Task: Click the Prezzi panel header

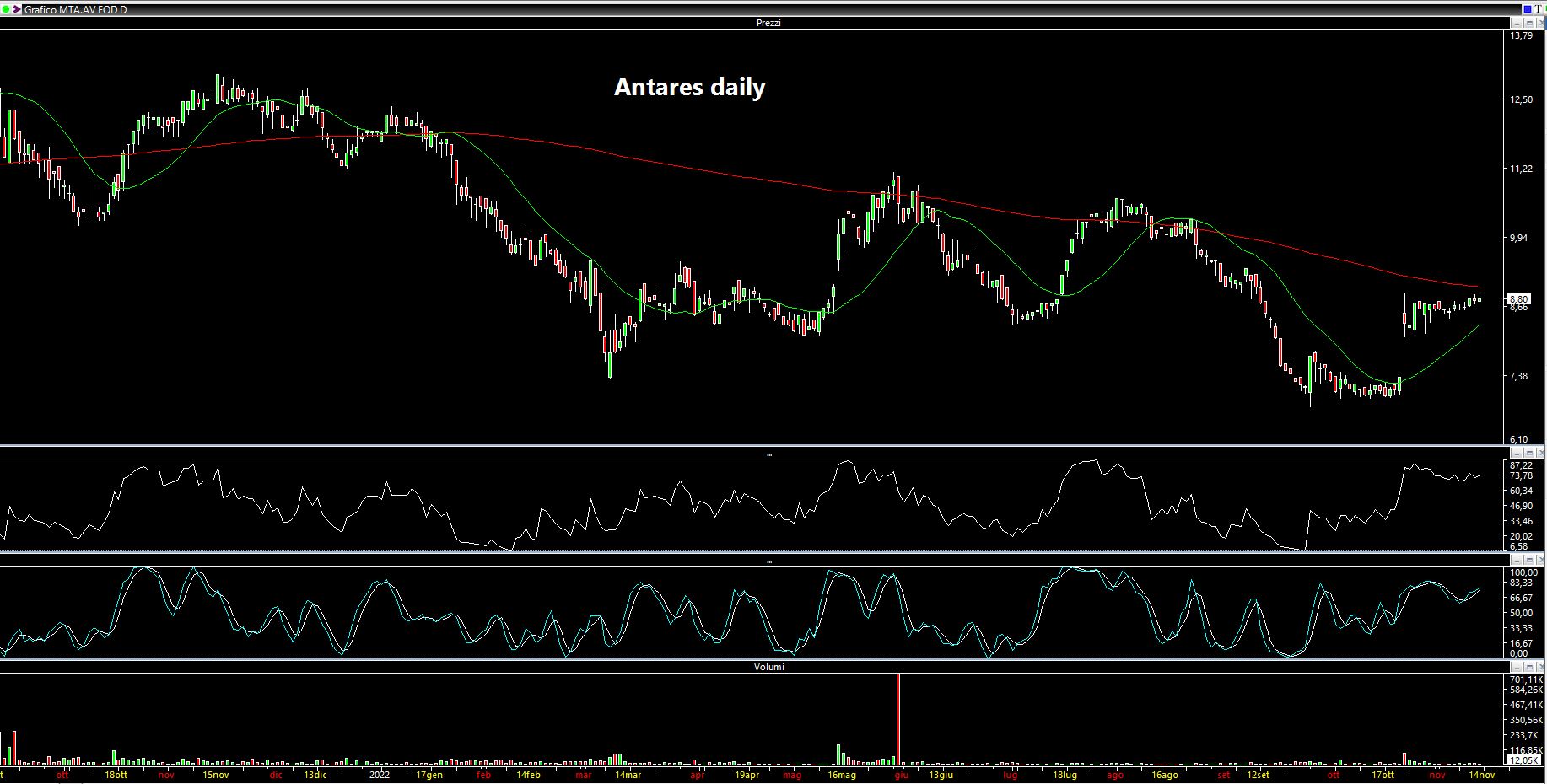Action: (x=768, y=23)
